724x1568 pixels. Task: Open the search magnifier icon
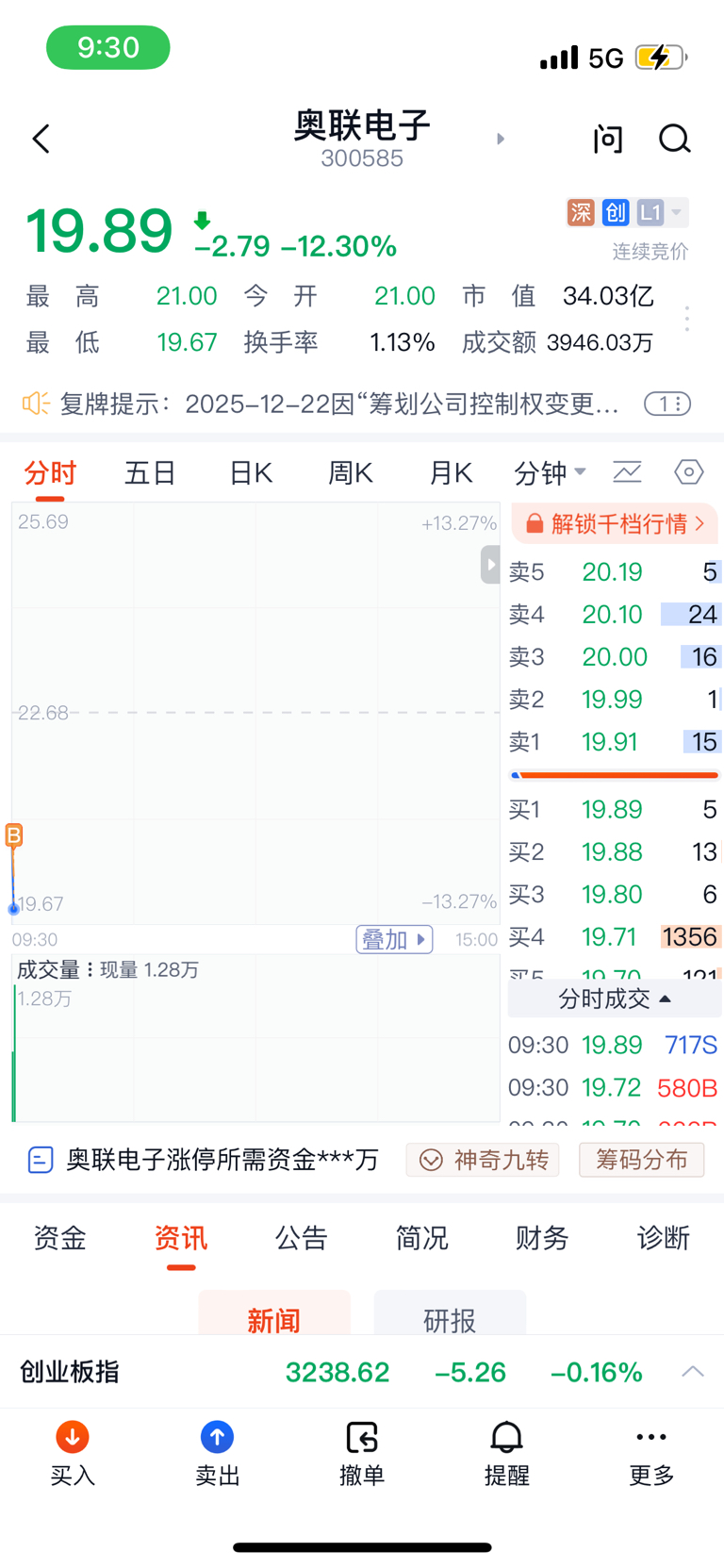(x=674, y=140)
